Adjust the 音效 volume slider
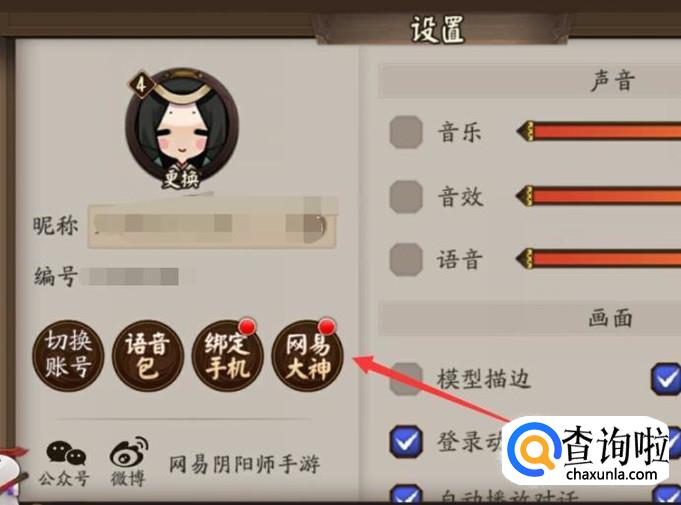This screenshot has width=681, height=505. coord(598,195)
